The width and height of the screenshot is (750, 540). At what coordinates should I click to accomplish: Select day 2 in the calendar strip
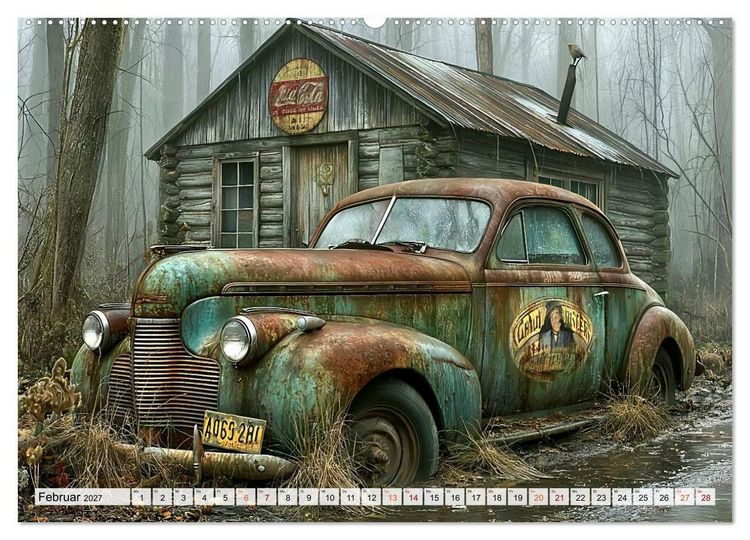pyautogui.click(x=163, y=497)
